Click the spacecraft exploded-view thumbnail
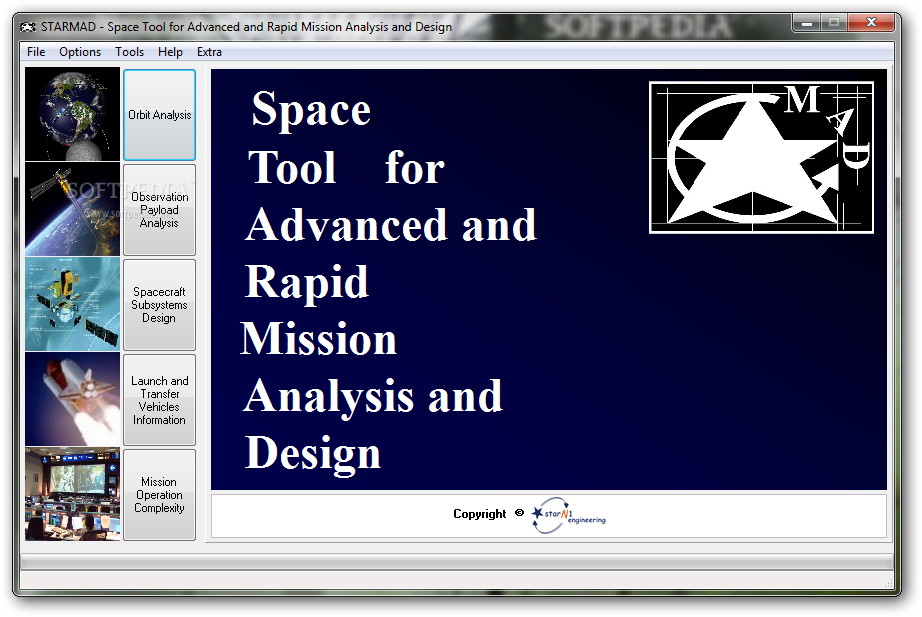 point(72,304)
